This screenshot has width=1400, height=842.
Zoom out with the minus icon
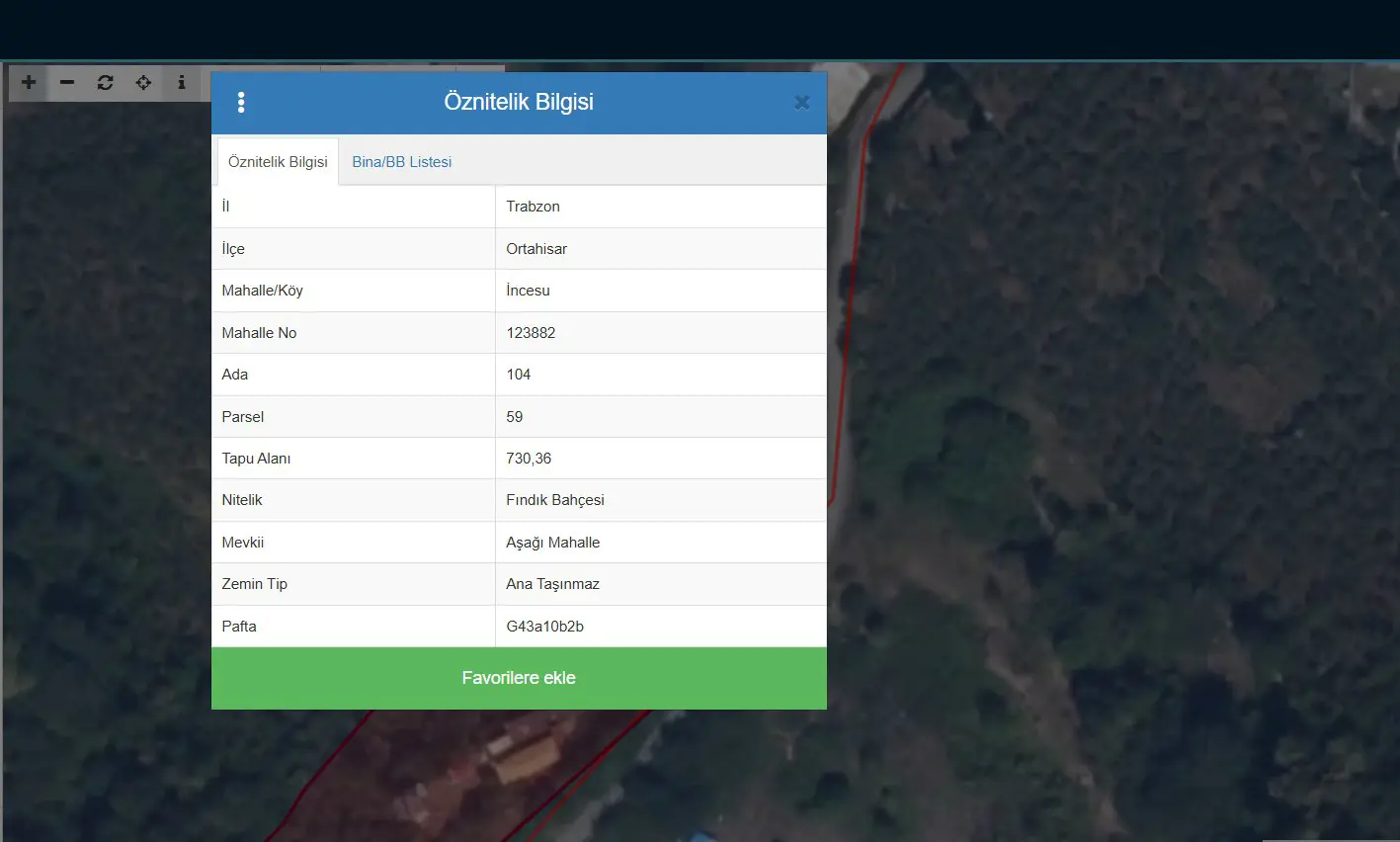tap(67, 83)
